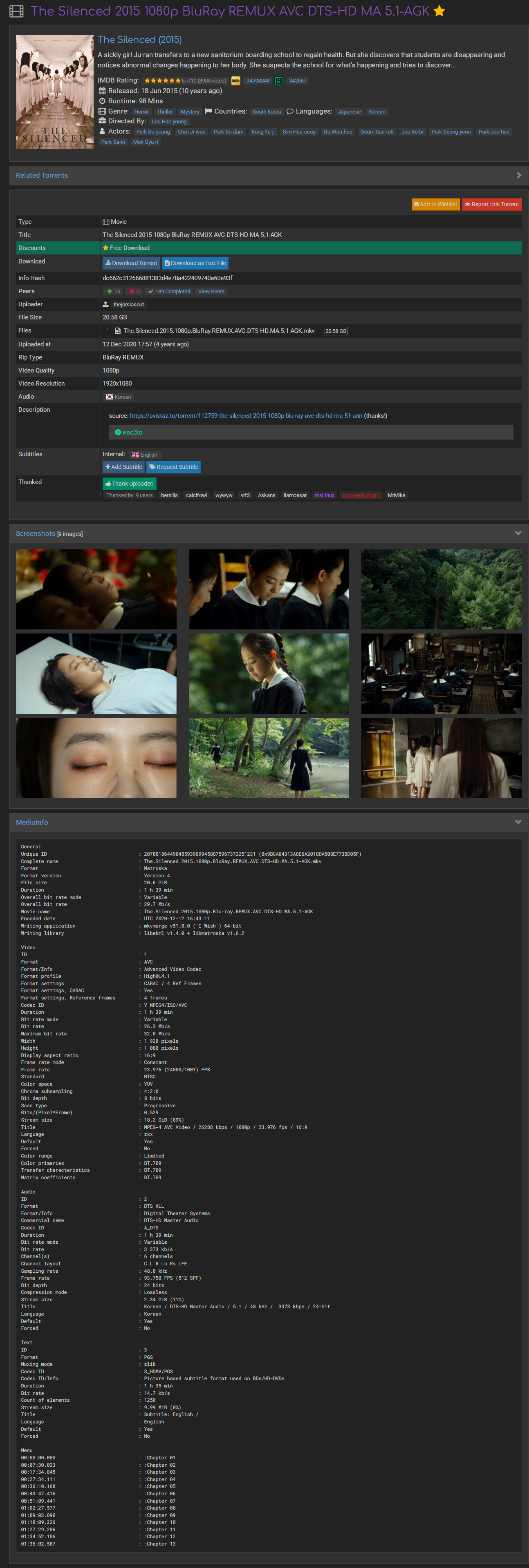
Task: Click the English flag subtitle tag
Action: pyautogui.click(x=144, y=455)
